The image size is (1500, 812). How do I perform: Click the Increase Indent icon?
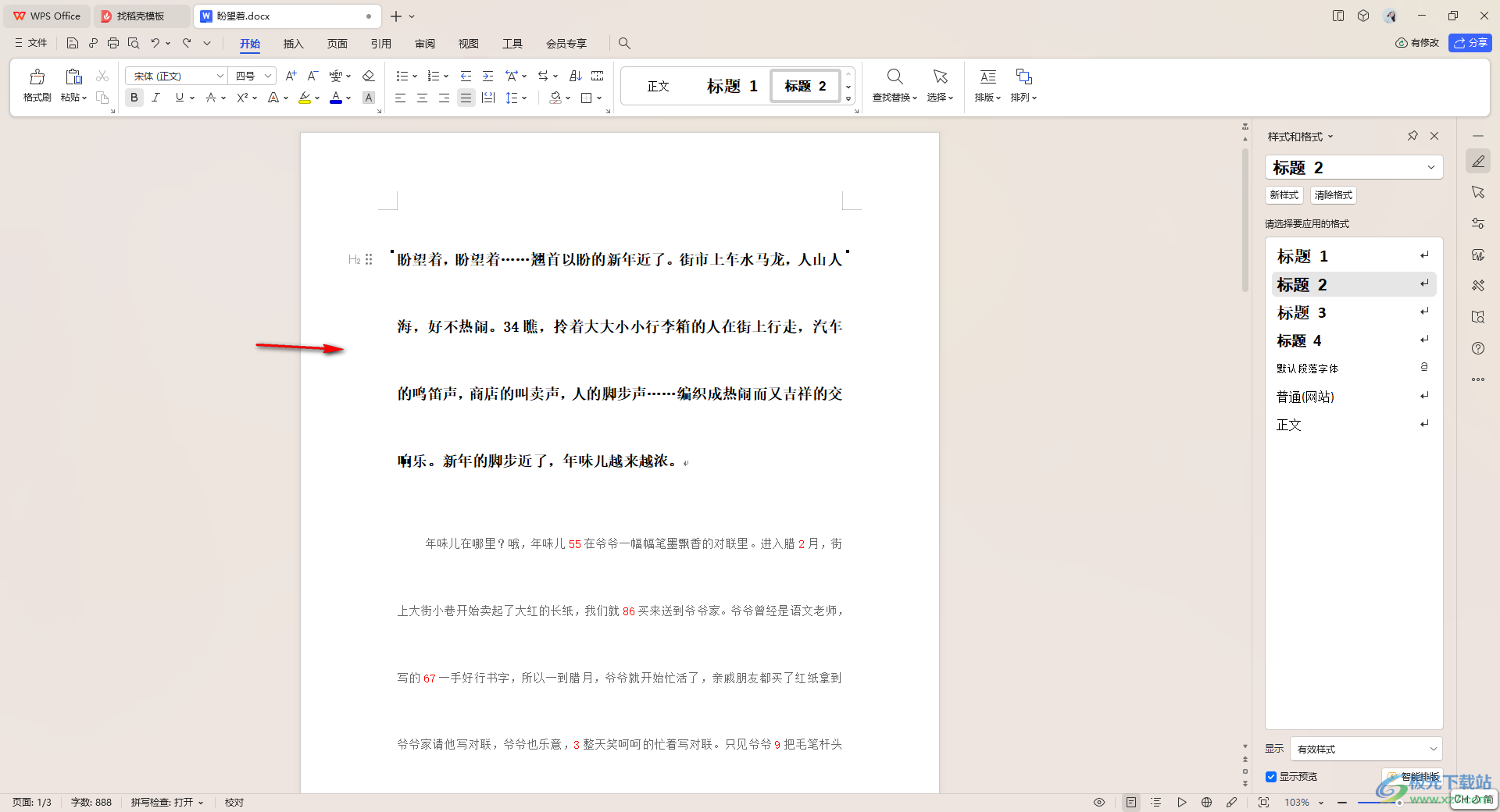[487, 76]
